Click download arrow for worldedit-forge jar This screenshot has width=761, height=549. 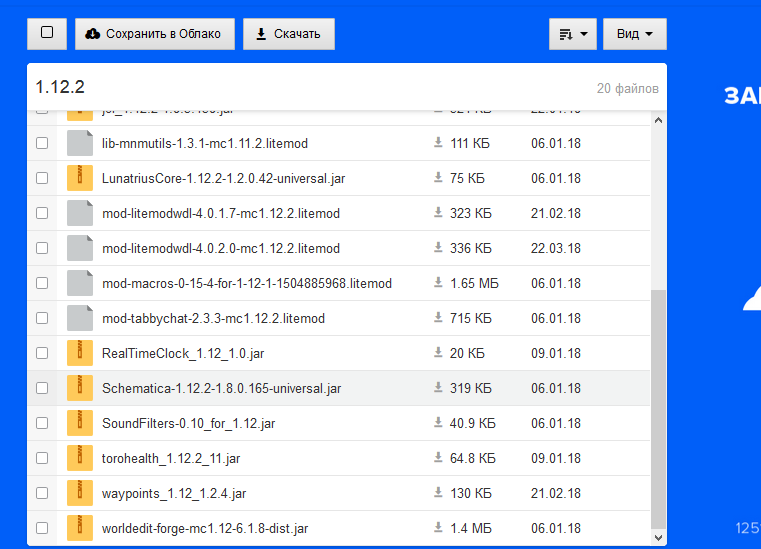tap(438, 528)
